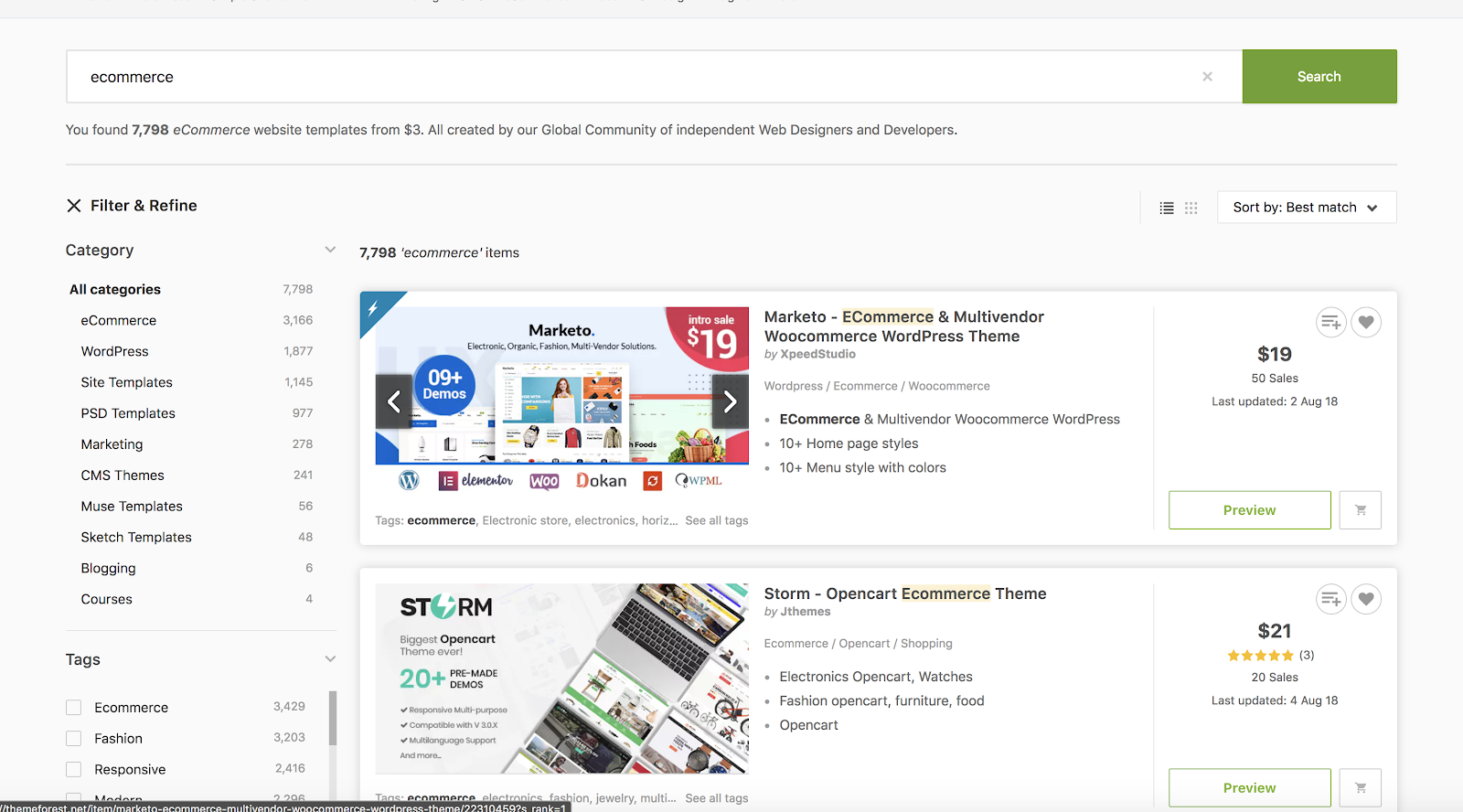Open the Storm theme thumbnail image

tap(562, 678)
